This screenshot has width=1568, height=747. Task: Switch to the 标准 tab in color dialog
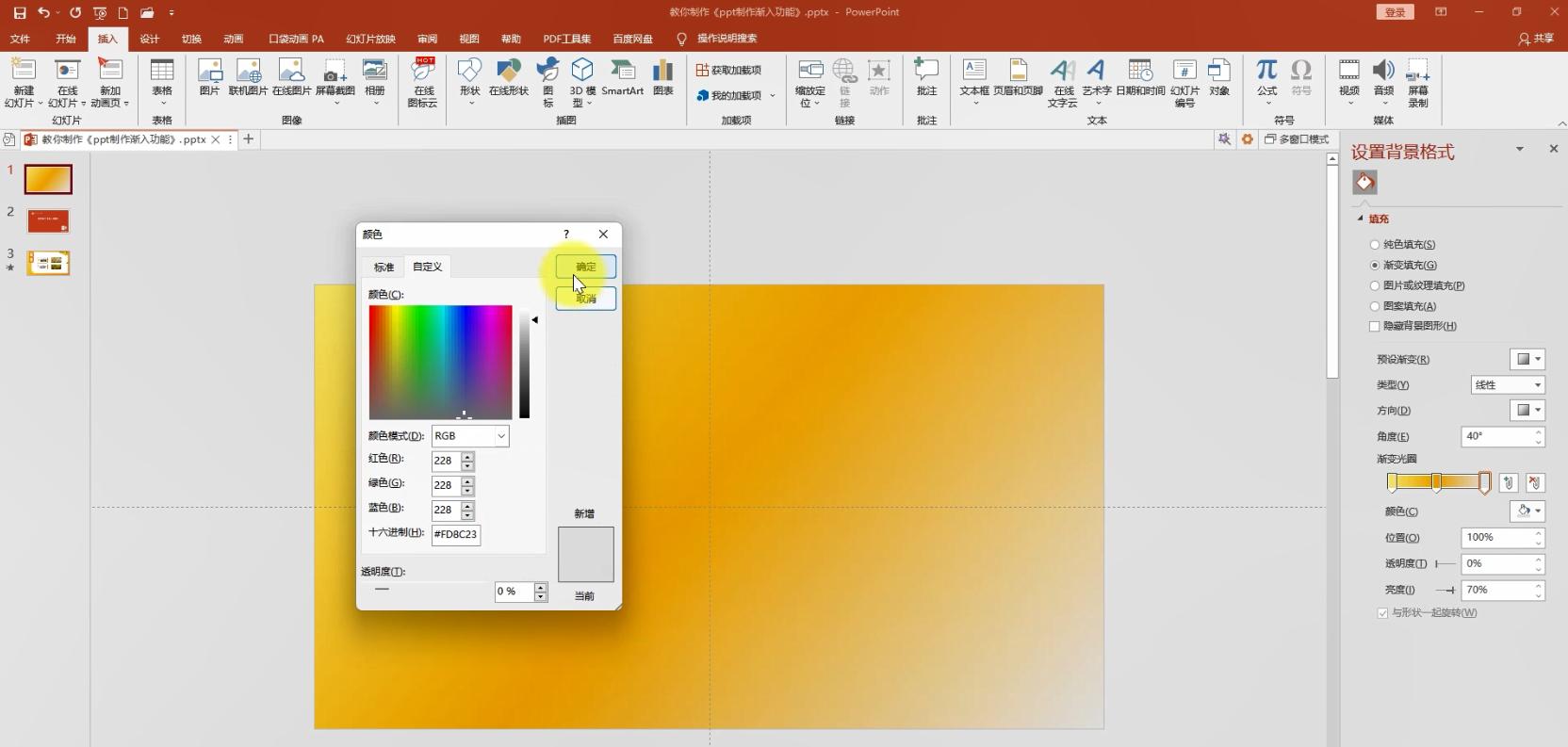click(x=384, y=268)
